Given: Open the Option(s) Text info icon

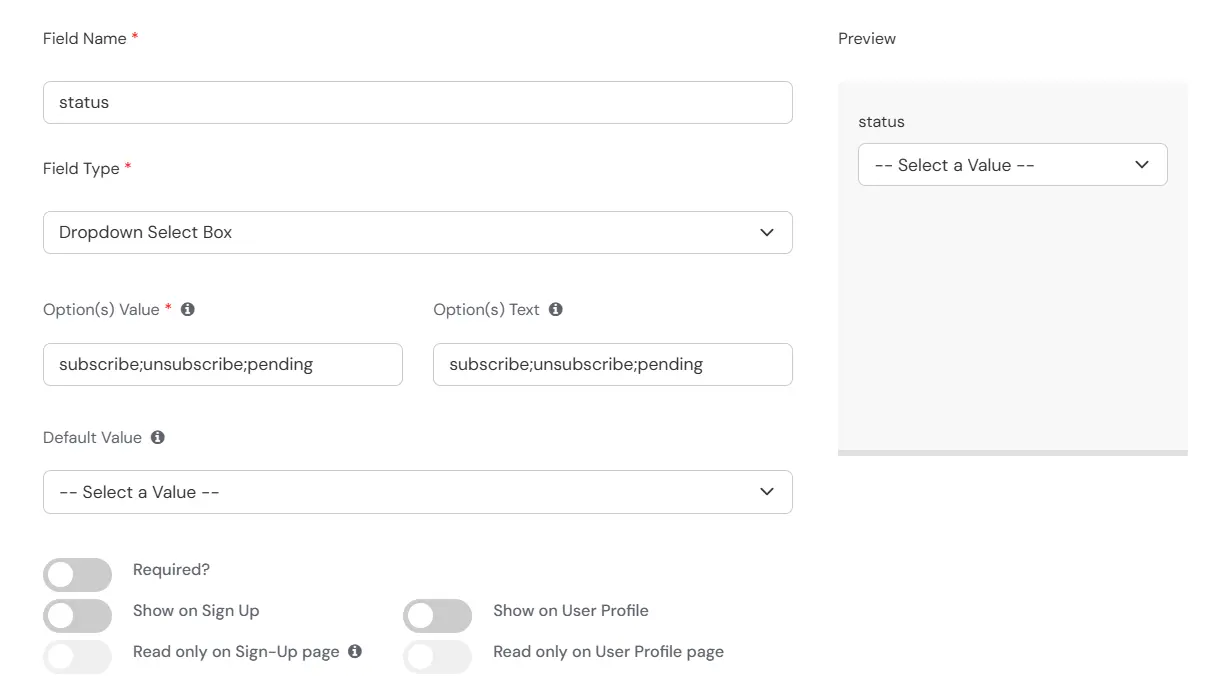Looking at the screenshot, I should pos(556,309).
